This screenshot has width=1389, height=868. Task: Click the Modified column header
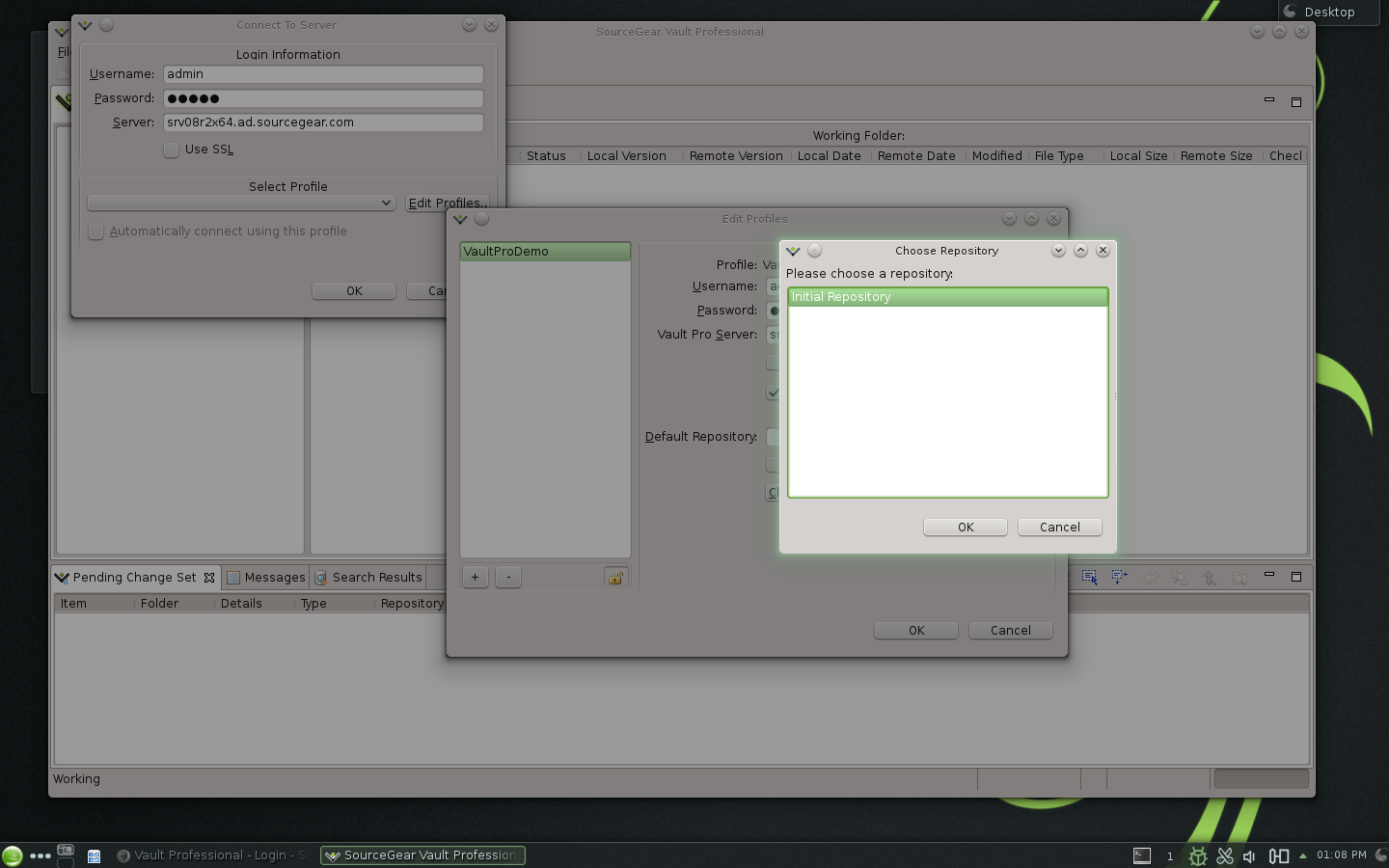(x=997, y=156)
